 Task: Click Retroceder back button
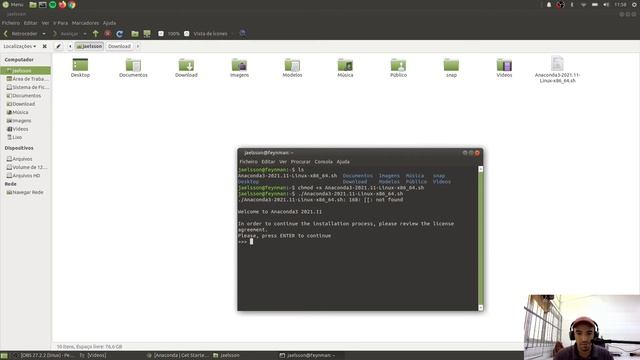(20, 34)
